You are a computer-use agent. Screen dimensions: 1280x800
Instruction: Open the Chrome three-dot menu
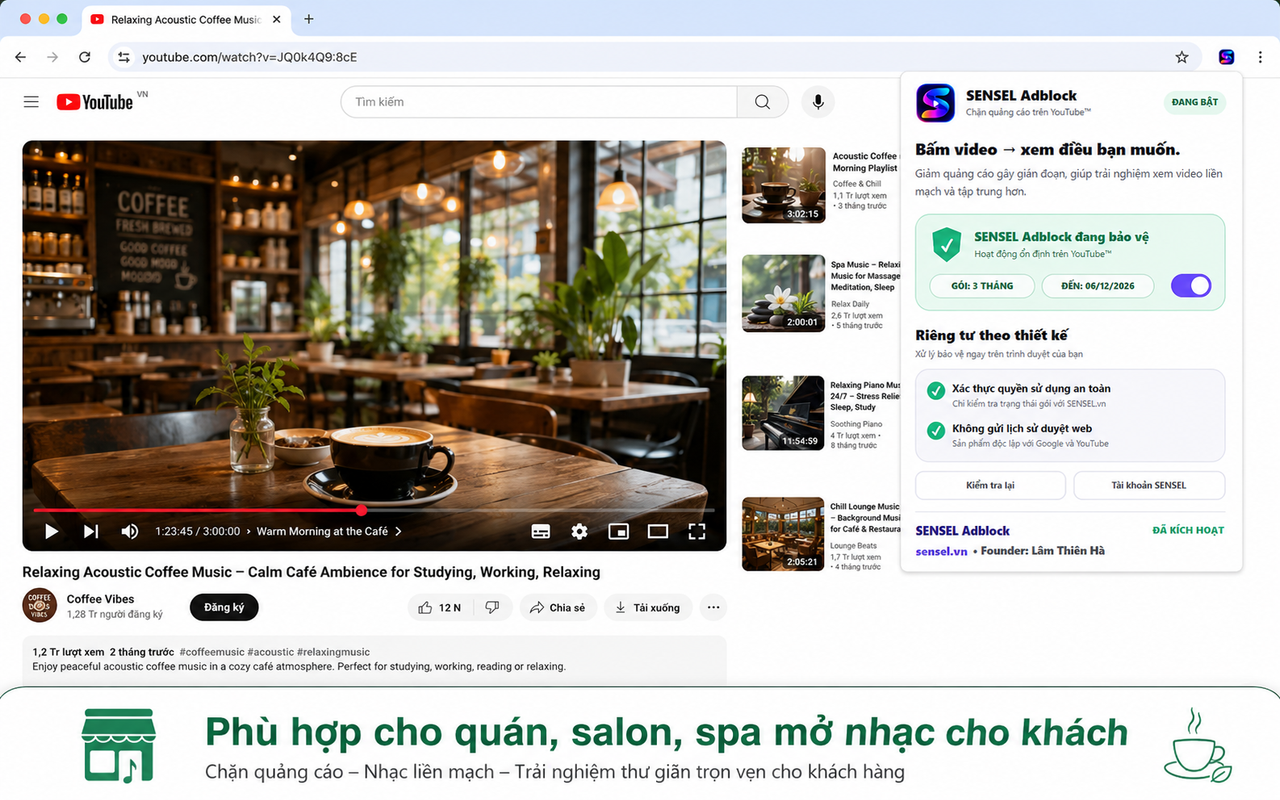(x=1261, y=57)
